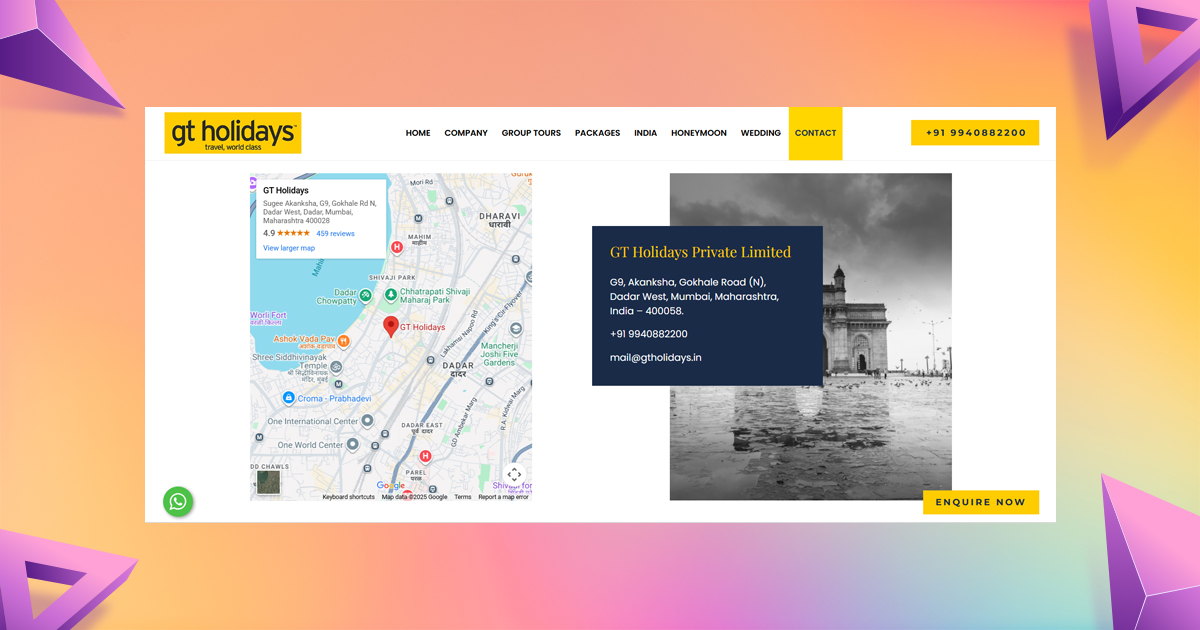
Task: Open the View larger map link
Action: [x=288, y=248]
